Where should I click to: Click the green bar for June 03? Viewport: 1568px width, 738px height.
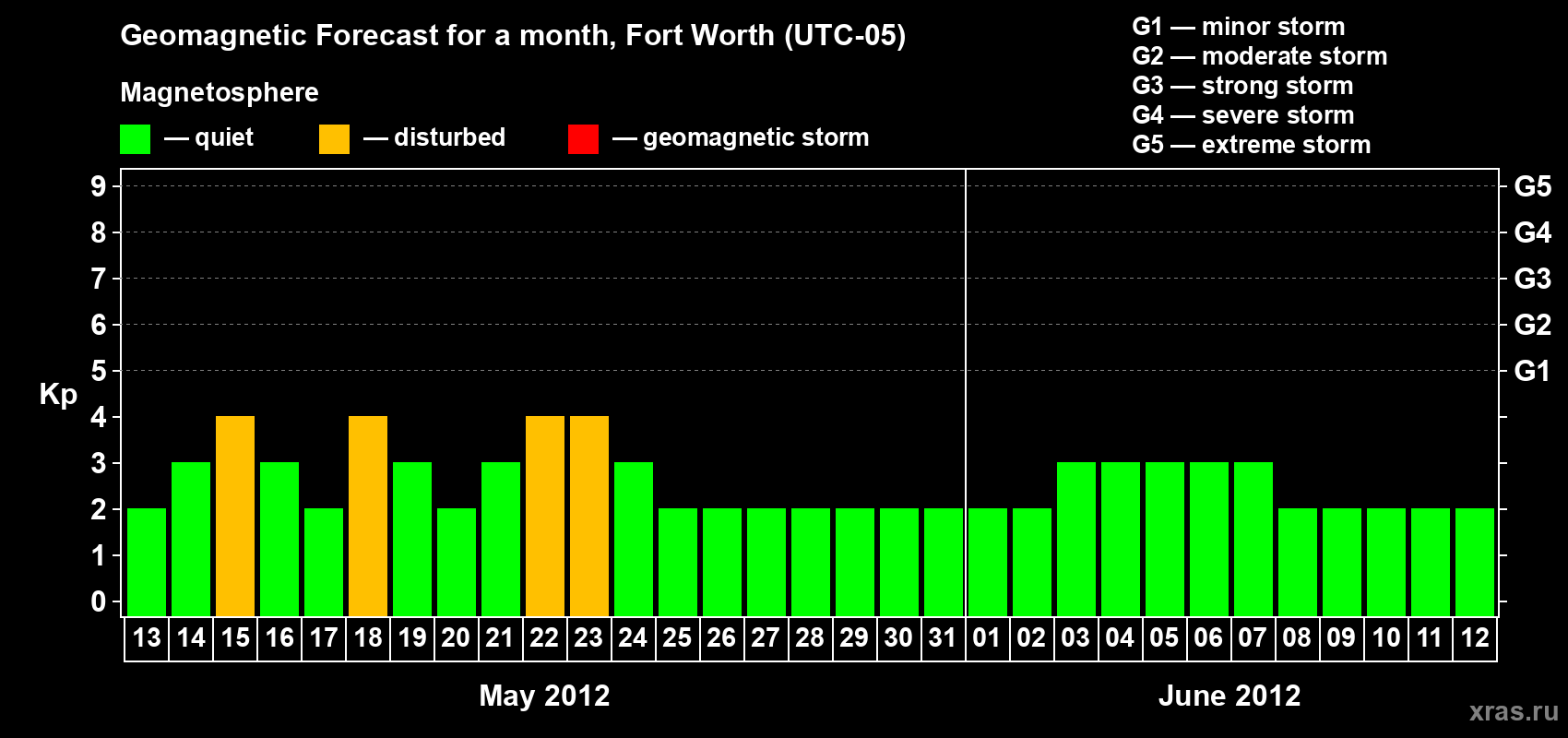1076,540
